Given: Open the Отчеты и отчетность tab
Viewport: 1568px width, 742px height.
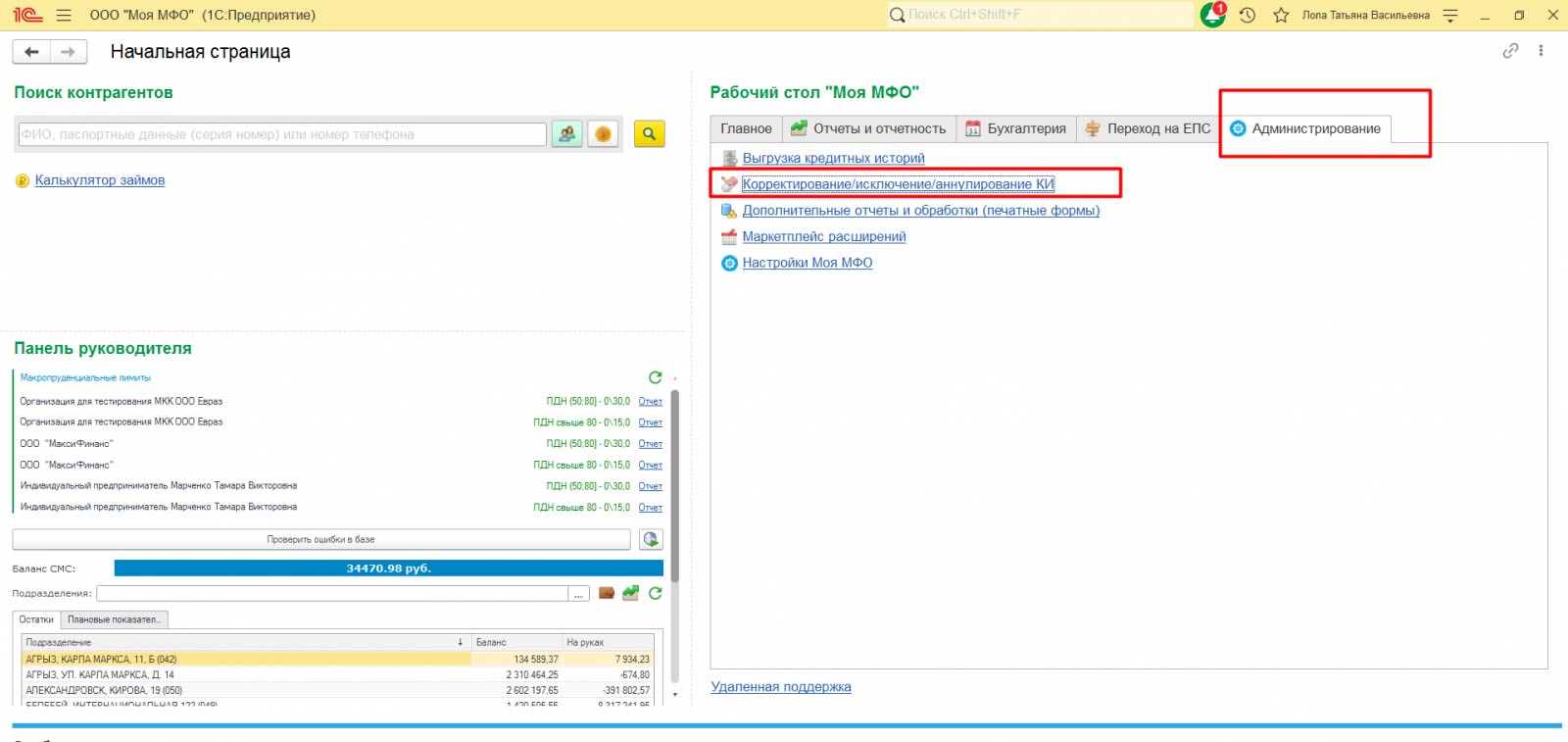Looking at the screenshot, I should pos(869,128).
